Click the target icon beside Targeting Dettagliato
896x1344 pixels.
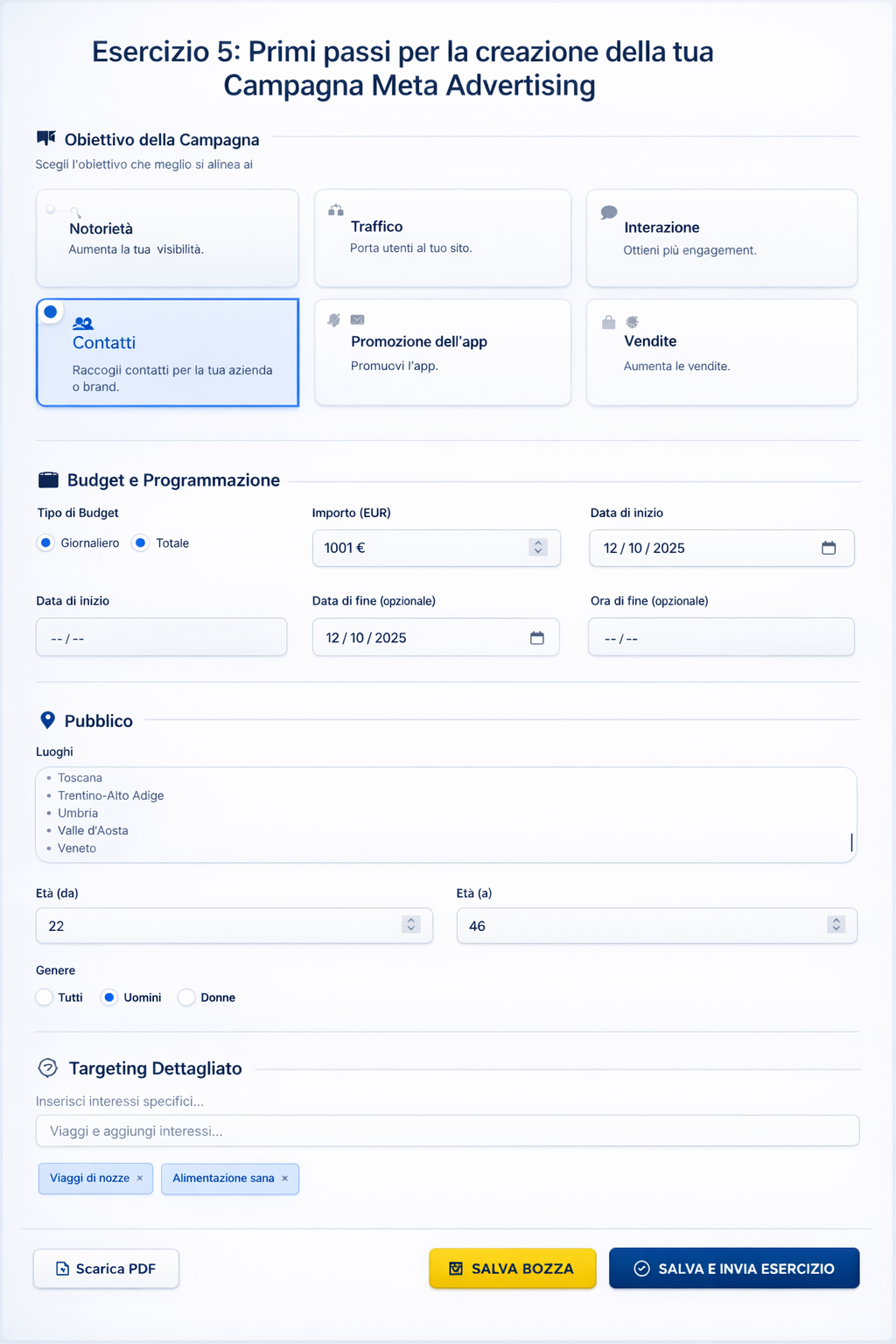[x=46, y=1067]
